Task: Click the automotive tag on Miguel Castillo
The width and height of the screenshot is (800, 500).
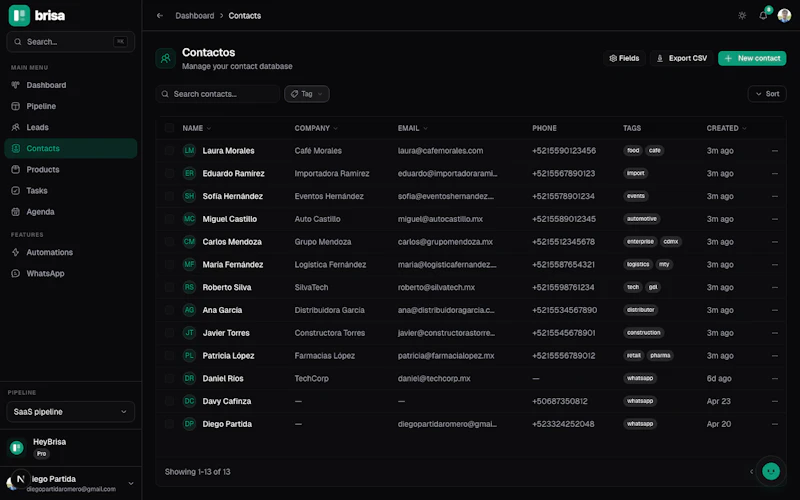Action: click(x=642, y=219)
